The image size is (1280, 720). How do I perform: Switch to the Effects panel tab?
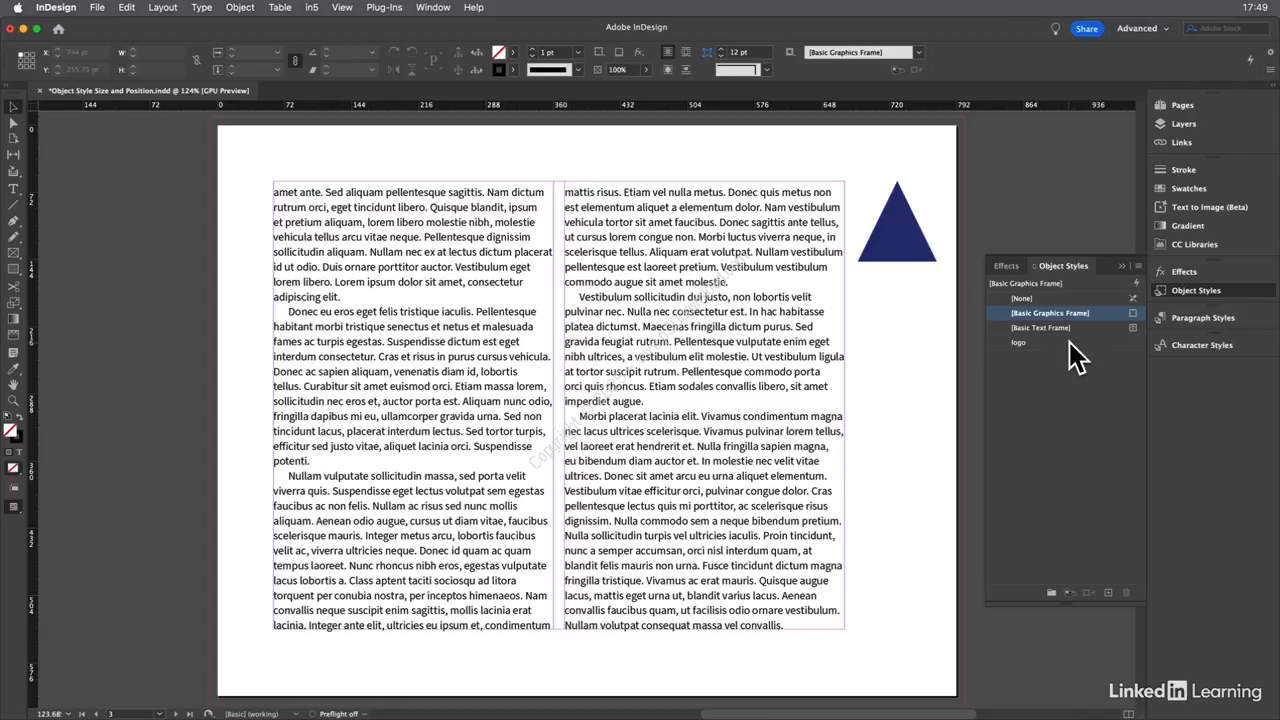click(1006, 266)
